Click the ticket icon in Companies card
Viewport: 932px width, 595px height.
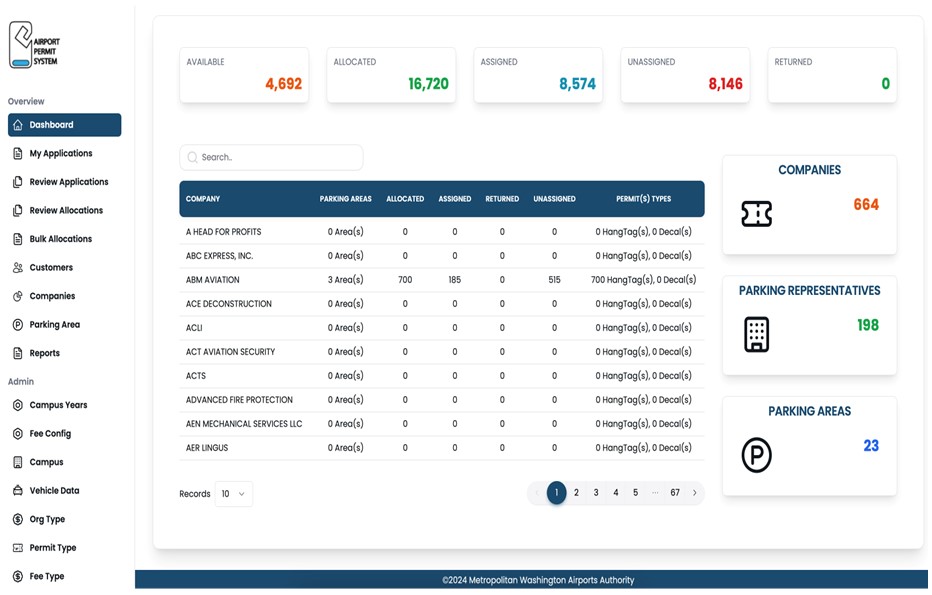(756, 214)
